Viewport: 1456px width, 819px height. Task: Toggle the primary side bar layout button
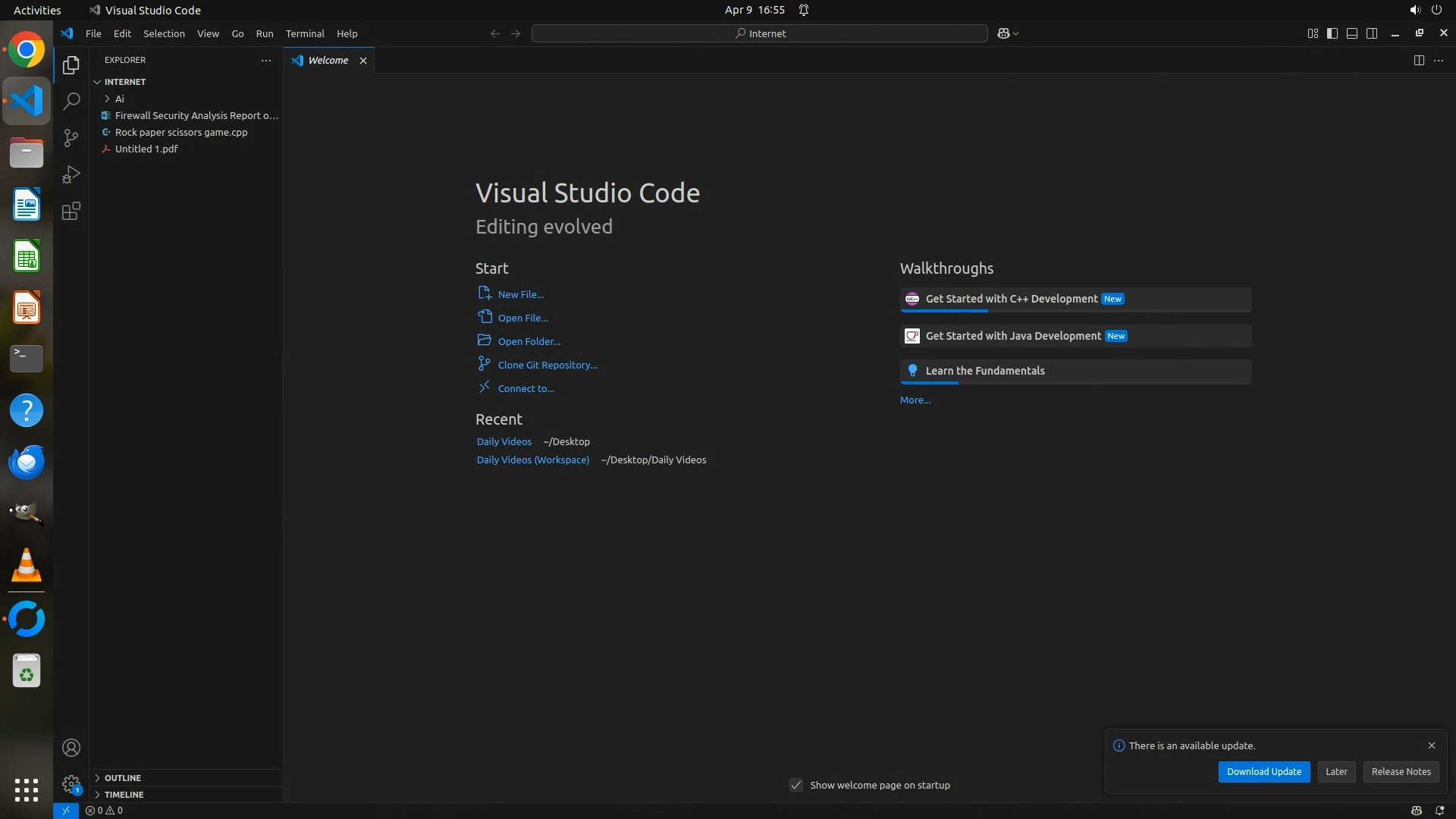[1332, 33]
